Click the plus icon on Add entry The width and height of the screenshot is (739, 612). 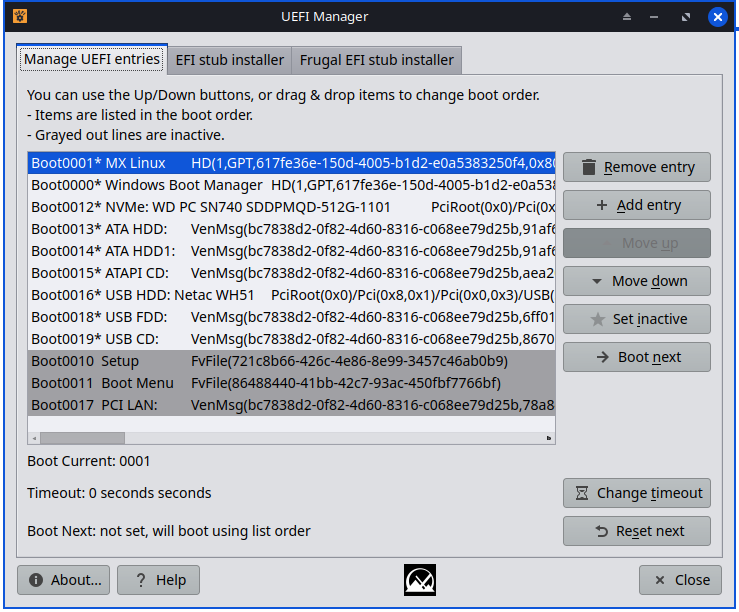[x=601, y=205]
